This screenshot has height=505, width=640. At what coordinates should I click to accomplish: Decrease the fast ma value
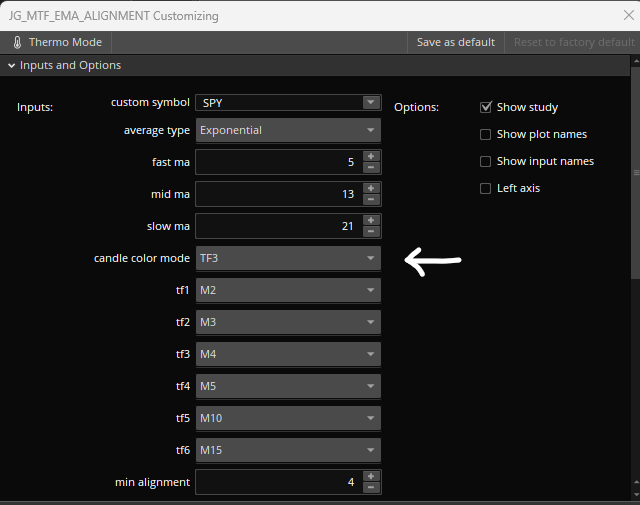coord(371,168)
